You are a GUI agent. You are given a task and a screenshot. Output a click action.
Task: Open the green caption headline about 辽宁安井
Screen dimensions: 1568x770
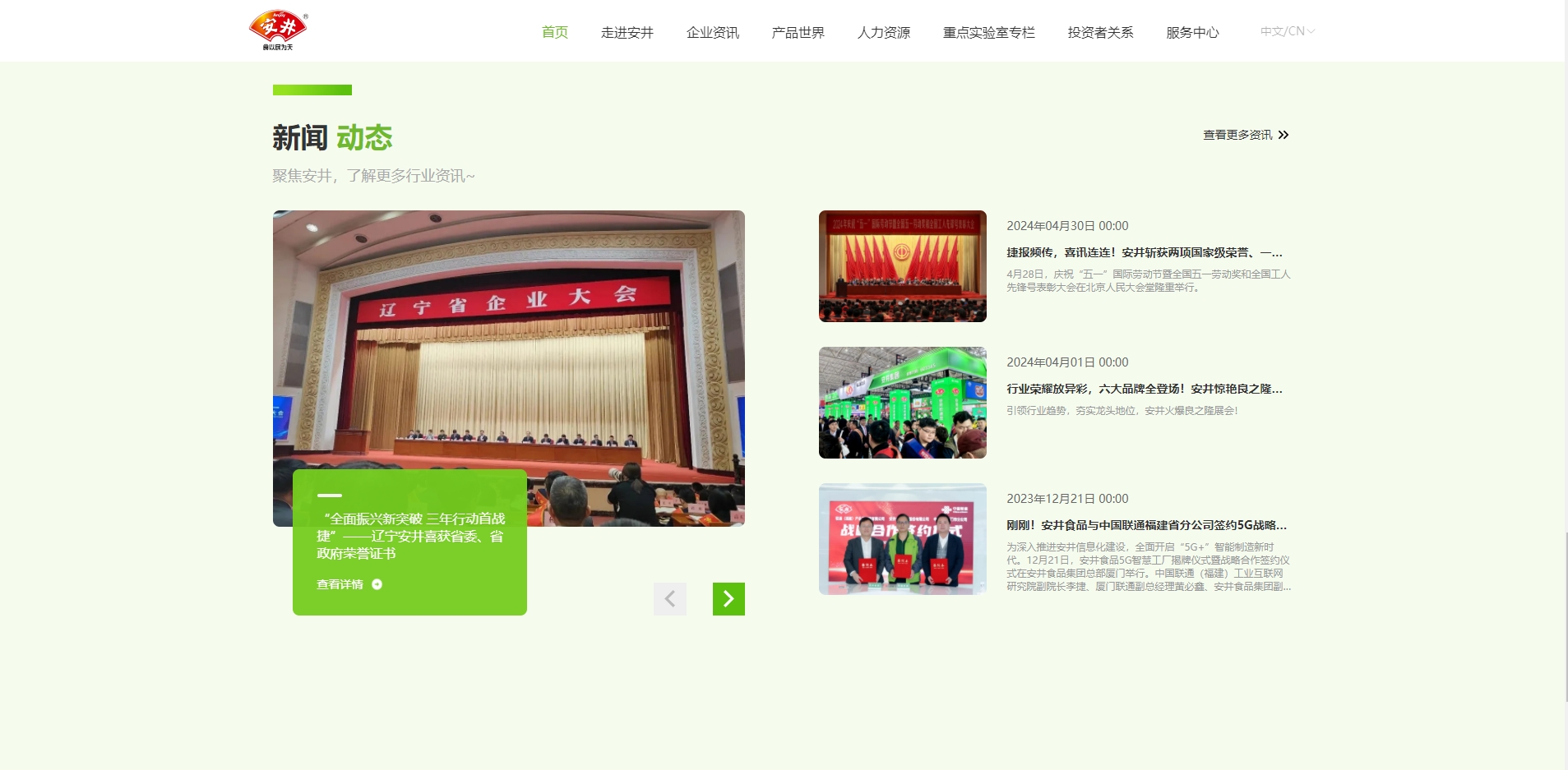410,536
